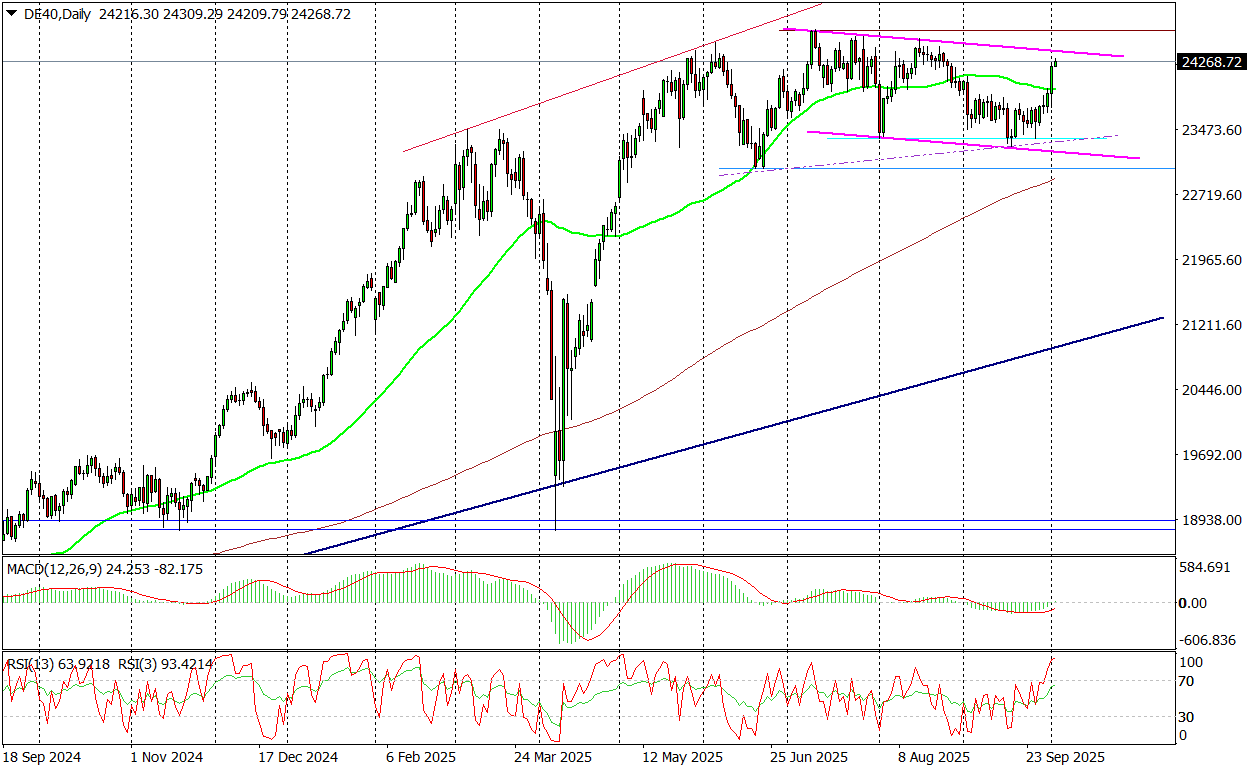1255x771 pixels.
Task: Click the triangle arrow beside DE40,Daily
Action: tap(12, 13)
